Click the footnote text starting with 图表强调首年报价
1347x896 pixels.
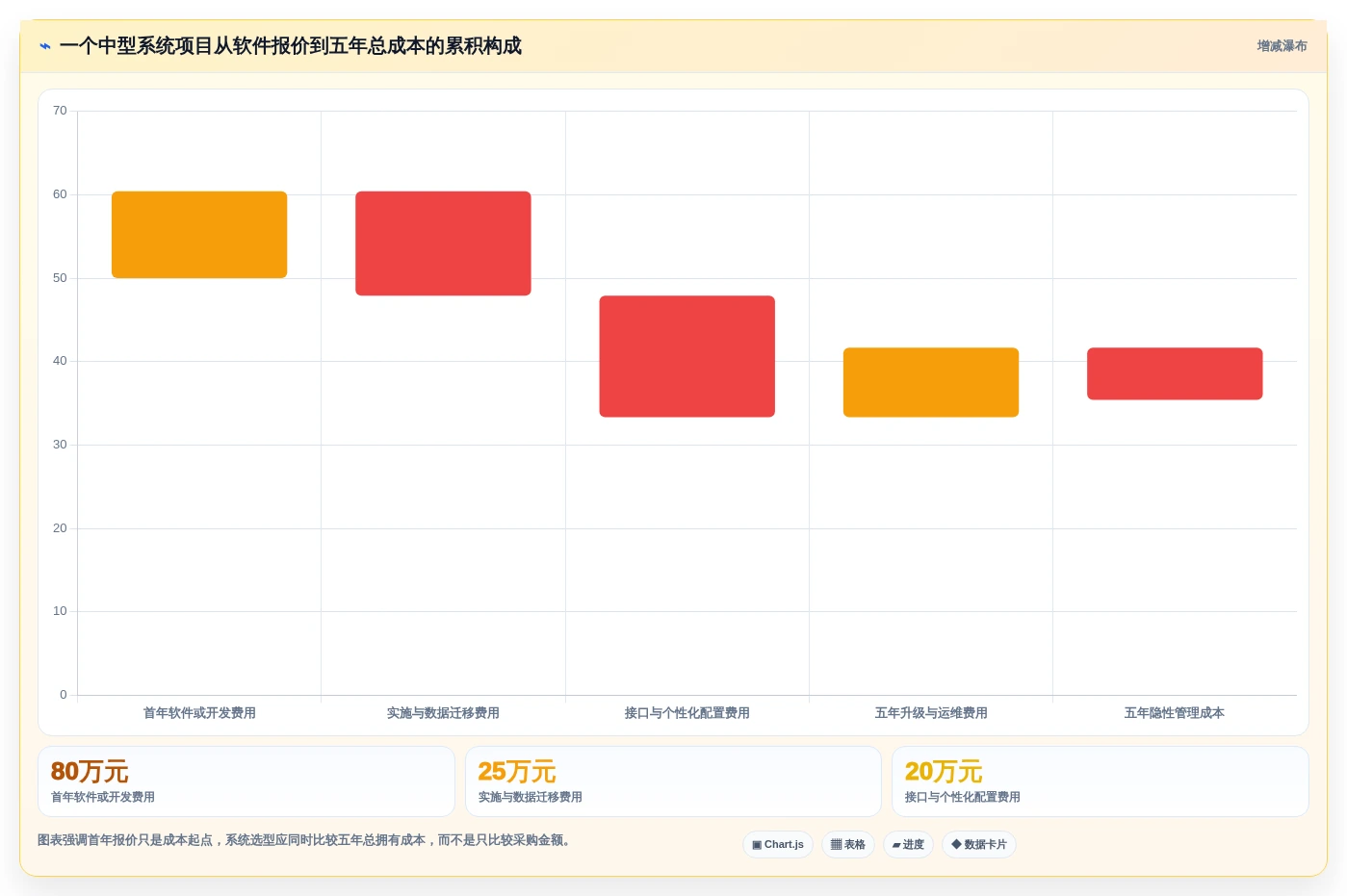306,840
